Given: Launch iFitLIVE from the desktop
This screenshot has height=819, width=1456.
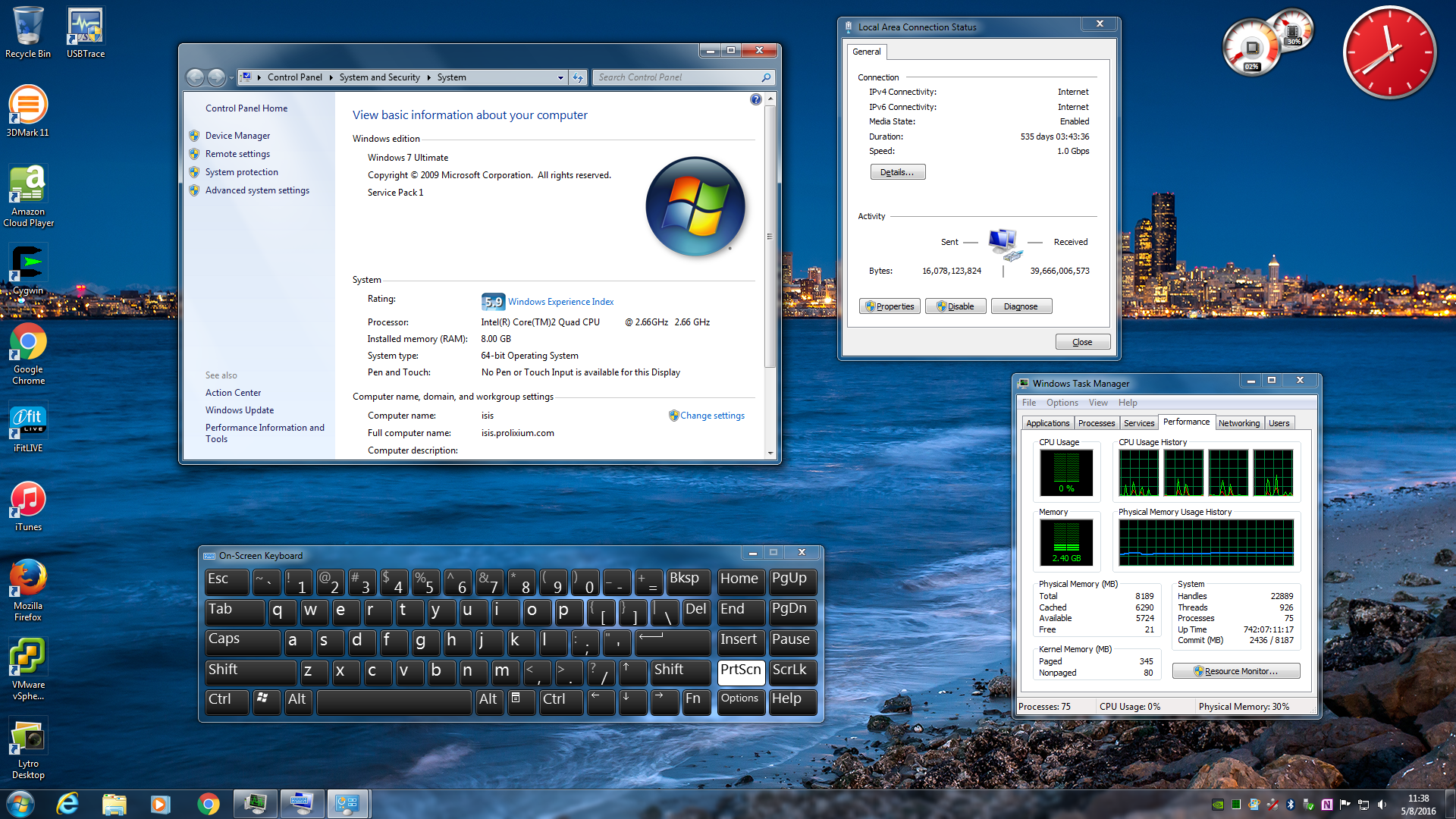Looking at the screenshot, I should [x=28, y=427].
